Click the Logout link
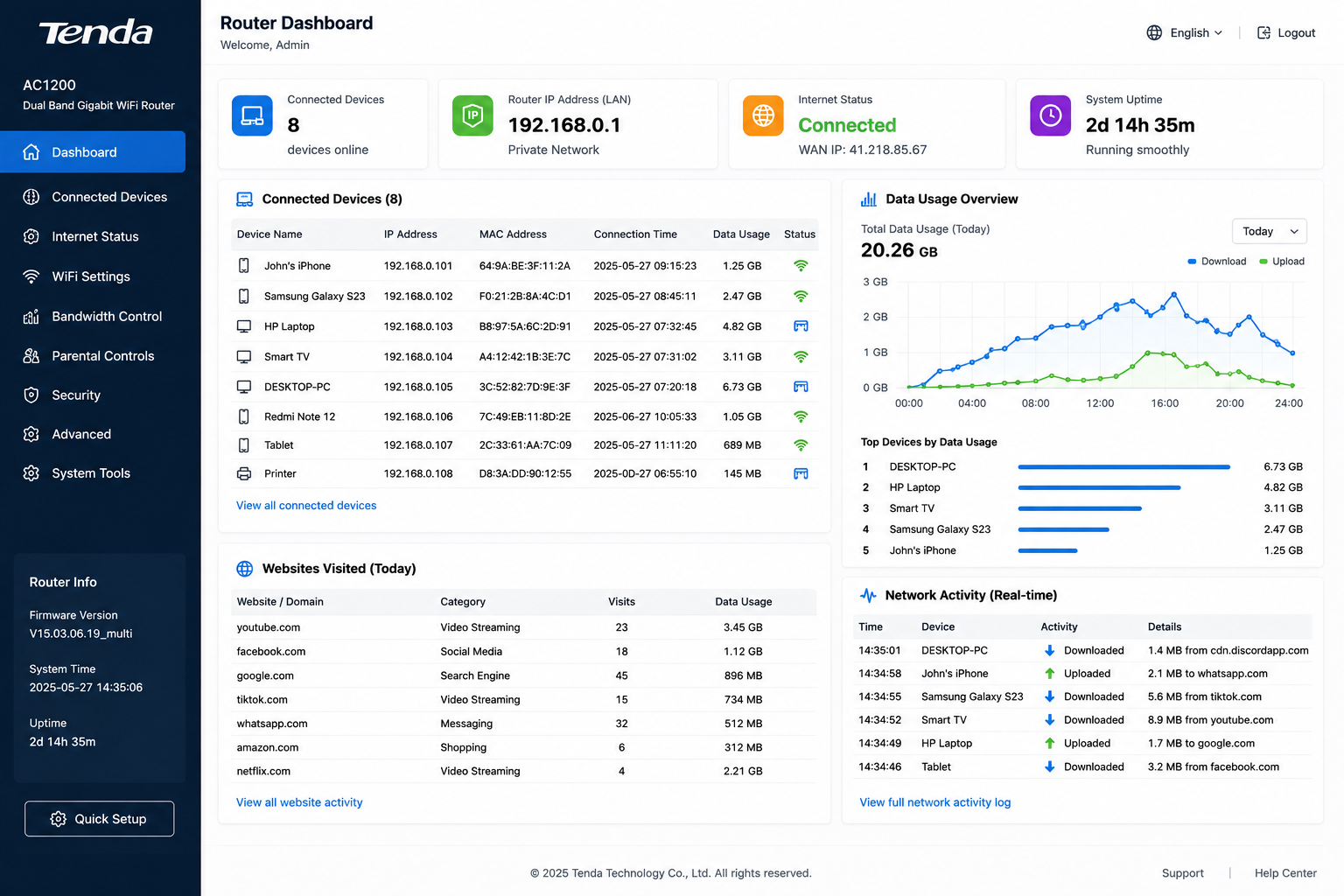The width and height of the screenshot is (1344, 896). 1286,32
